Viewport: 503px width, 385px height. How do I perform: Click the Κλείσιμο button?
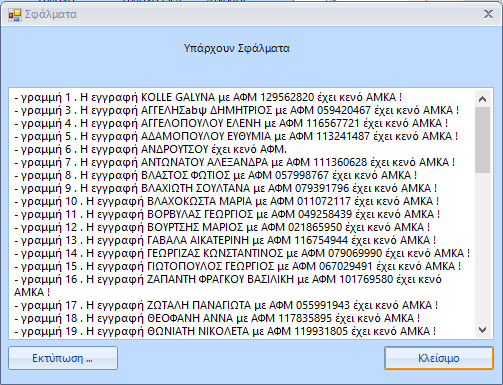pyautogui.click(x=439, y=358)
